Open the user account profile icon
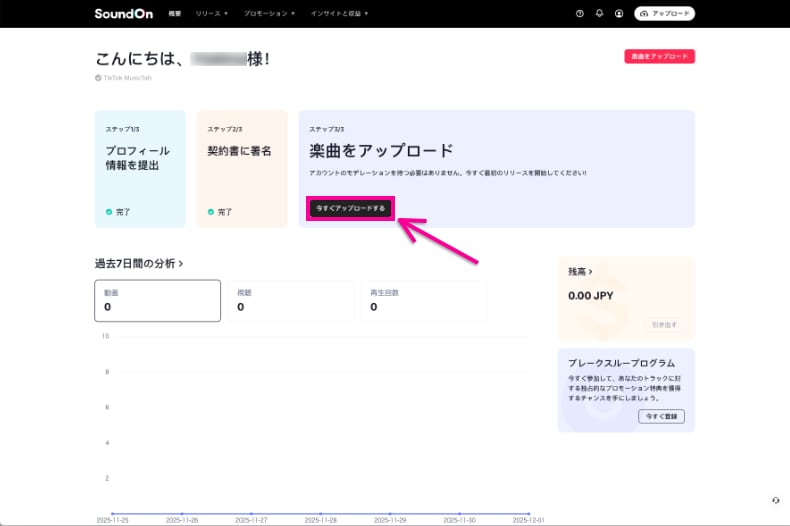 point(619,14)
